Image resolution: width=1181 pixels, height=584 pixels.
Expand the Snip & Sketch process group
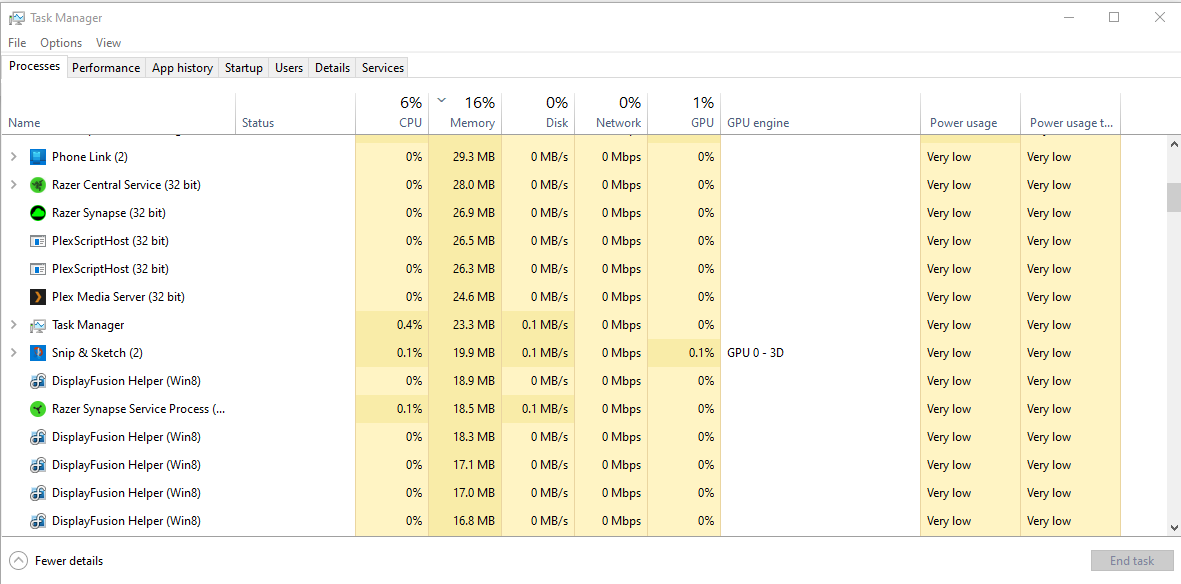[13, 353]
